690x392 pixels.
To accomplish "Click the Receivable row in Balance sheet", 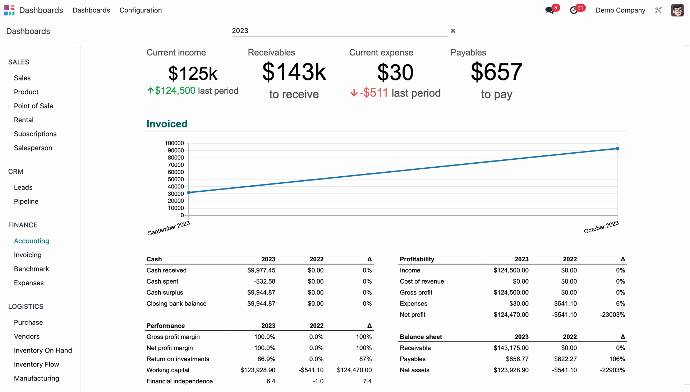I will pos(512,348).
